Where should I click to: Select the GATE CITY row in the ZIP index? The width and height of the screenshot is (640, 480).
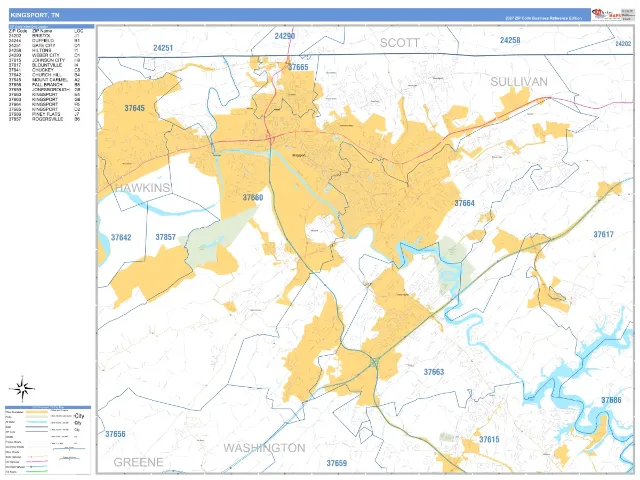point(44,46)
